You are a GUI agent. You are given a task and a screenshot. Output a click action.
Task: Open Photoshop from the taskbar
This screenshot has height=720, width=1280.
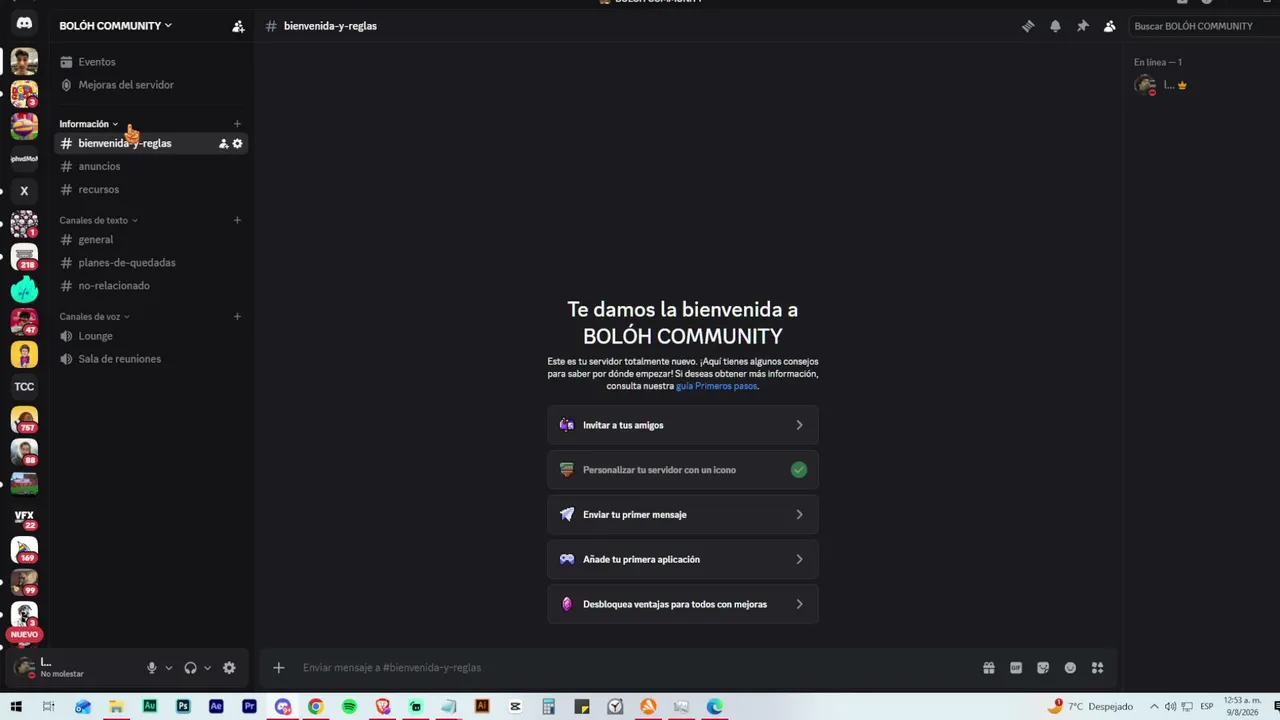[x=183, y=707]
